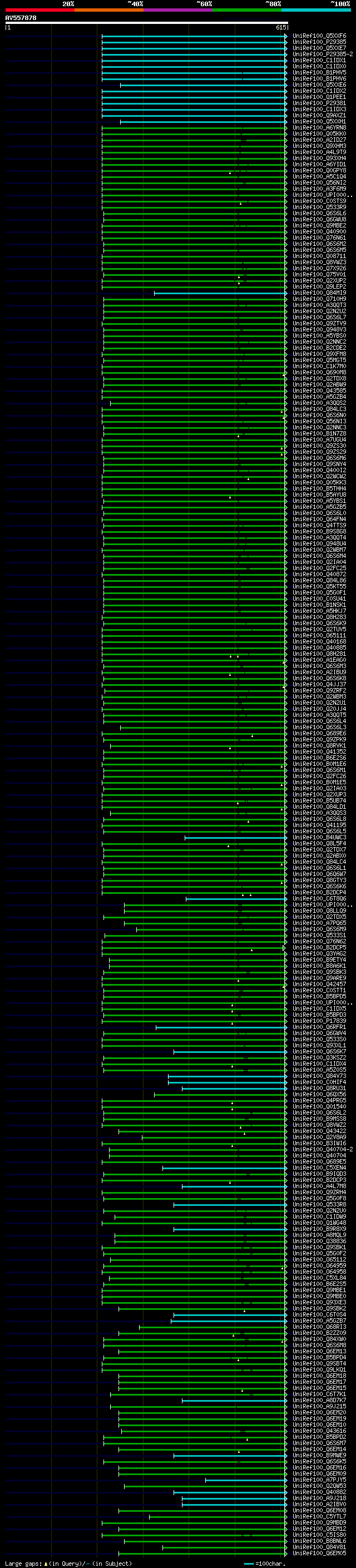Screen dimensions: 356x1568
Task: Click the UniRef100_C0STS9 label
Action: tap(319, 201)
